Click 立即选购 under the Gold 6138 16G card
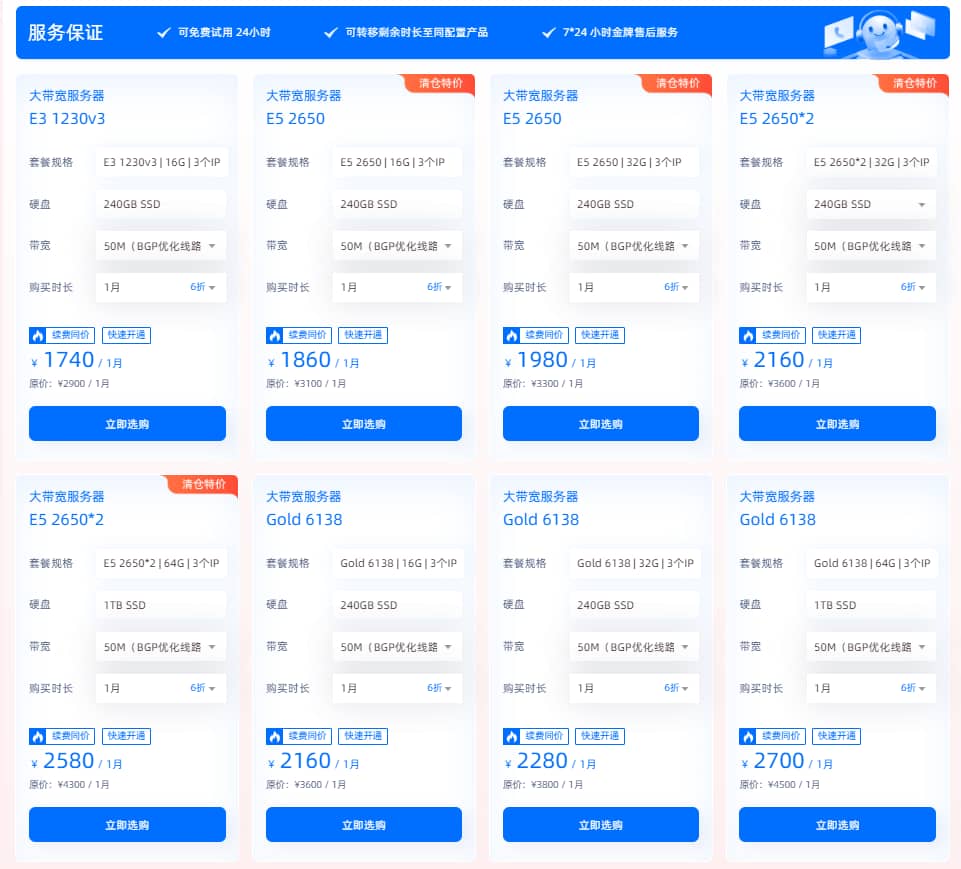This screenshot has height=869, width=961. (x=363, y=824)
